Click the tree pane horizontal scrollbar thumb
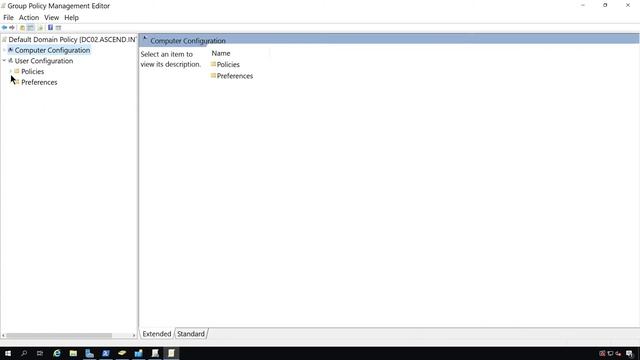This screenshot has width=640, height=360. (x=59, y=336)
